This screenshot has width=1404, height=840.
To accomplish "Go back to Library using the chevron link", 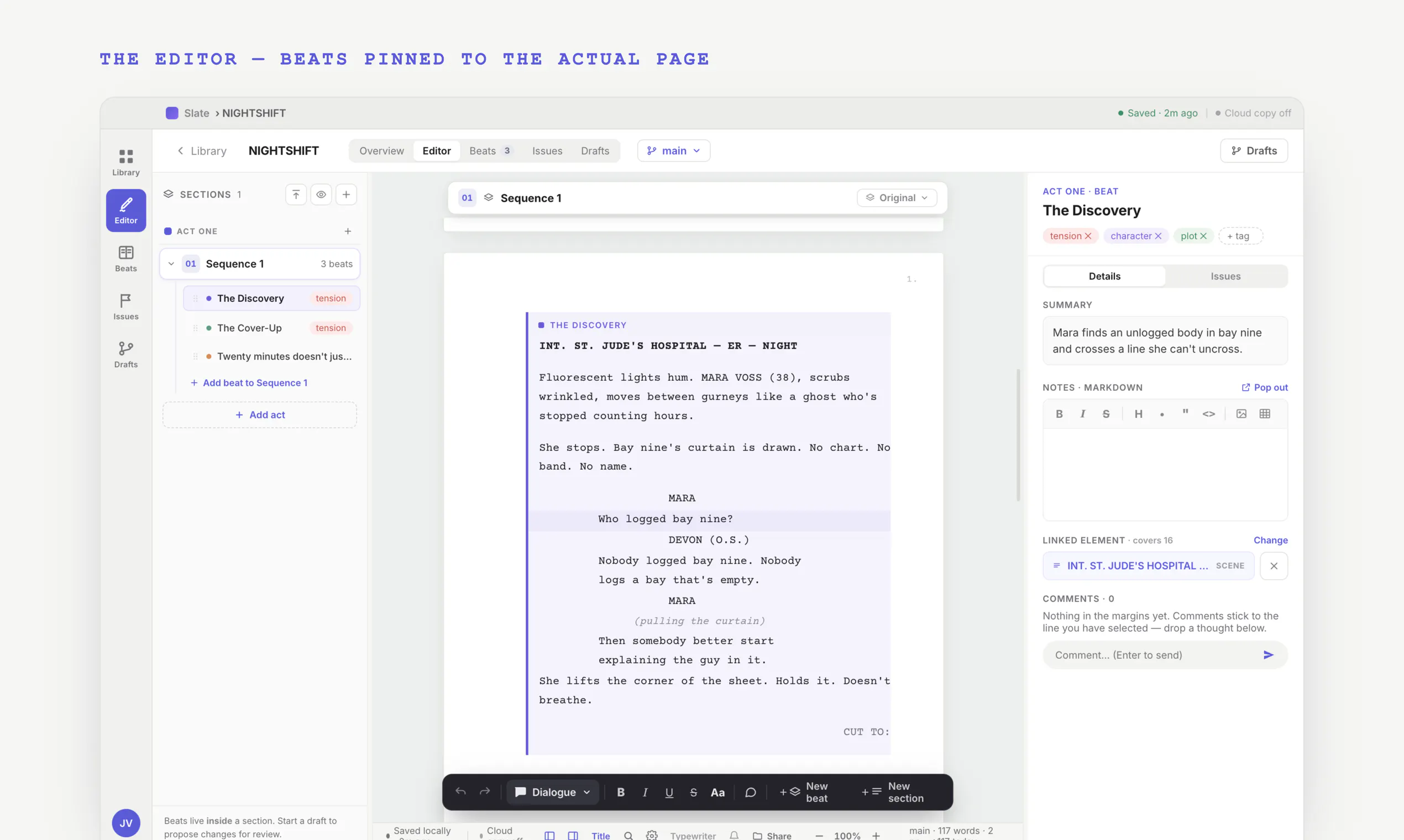I will click(202, 151).
